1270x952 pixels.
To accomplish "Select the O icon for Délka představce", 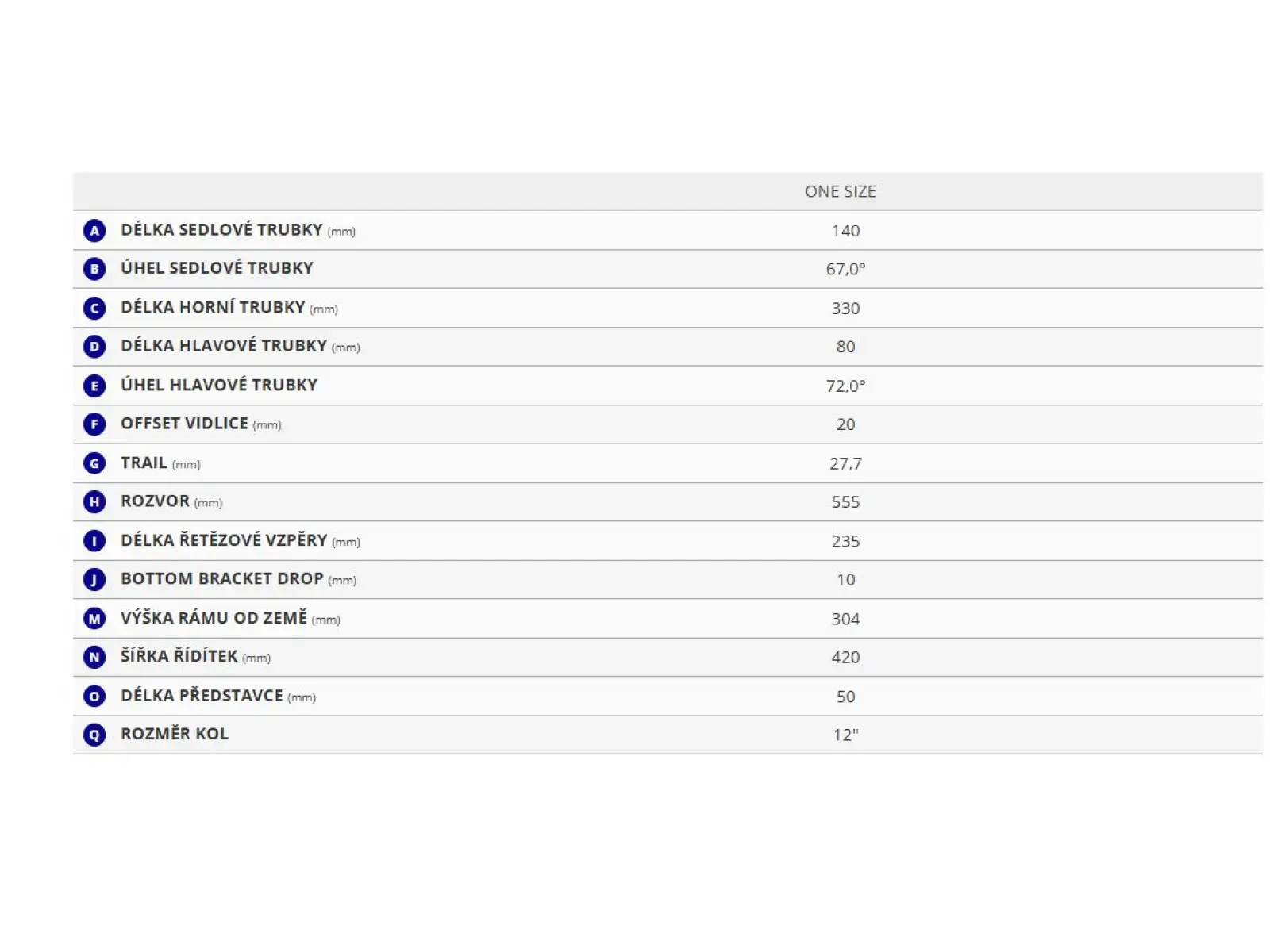I will point(94,697).
